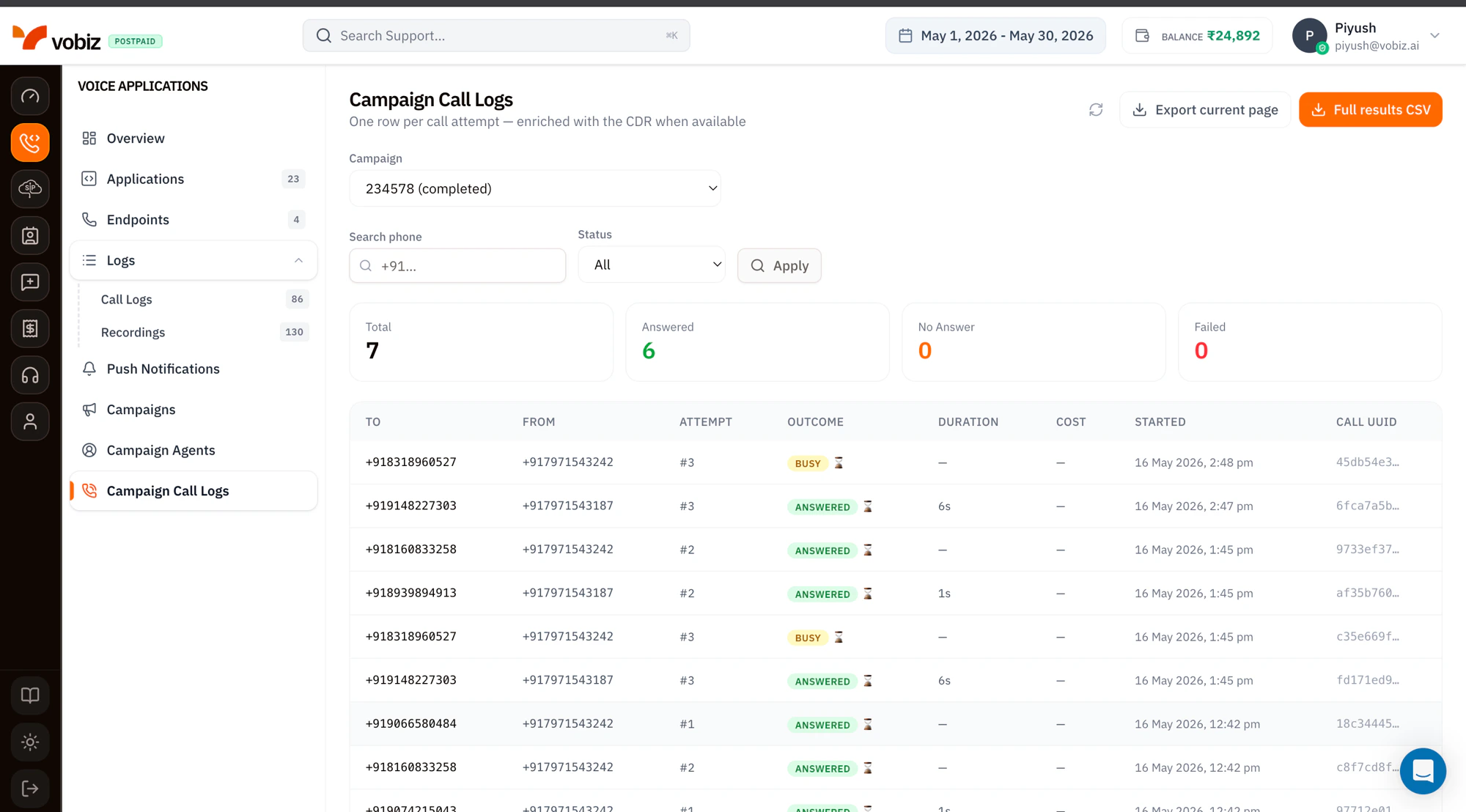Click hourglass icon on 9733ef37 row
This screenshot has height=812, width=1466.
(868, 550)
